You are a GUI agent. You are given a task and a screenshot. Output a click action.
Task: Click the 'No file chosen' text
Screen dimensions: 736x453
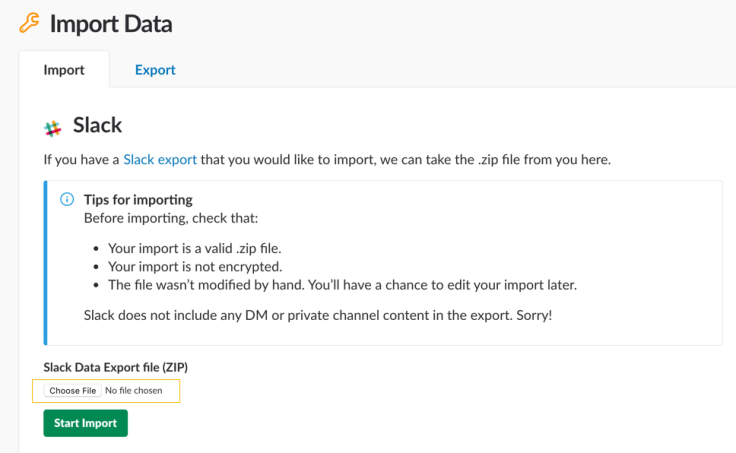133,390
